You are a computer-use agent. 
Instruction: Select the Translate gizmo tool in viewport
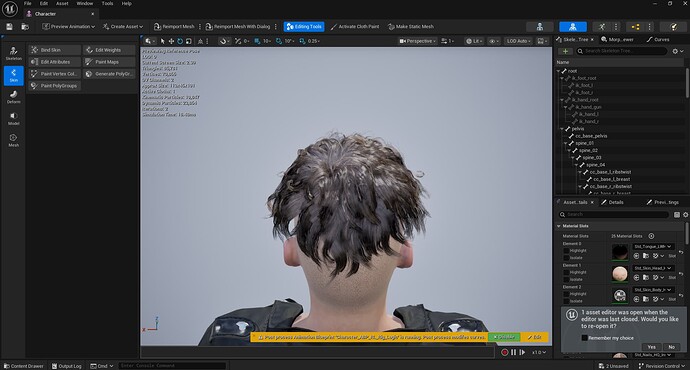pos(171,41)
